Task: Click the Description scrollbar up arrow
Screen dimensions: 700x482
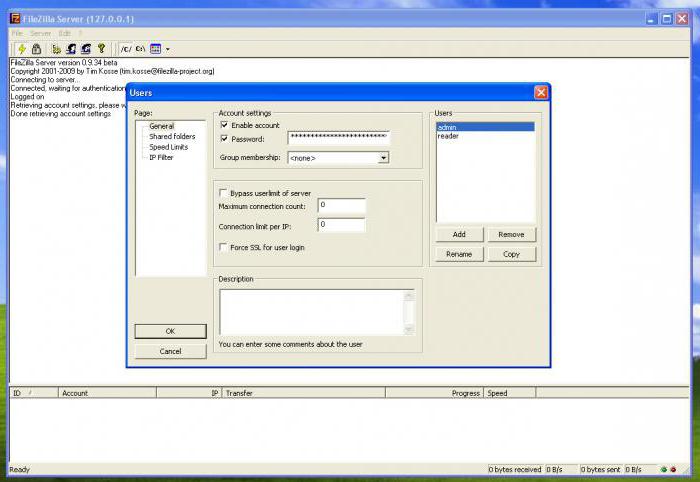Action: click(409, 295)
